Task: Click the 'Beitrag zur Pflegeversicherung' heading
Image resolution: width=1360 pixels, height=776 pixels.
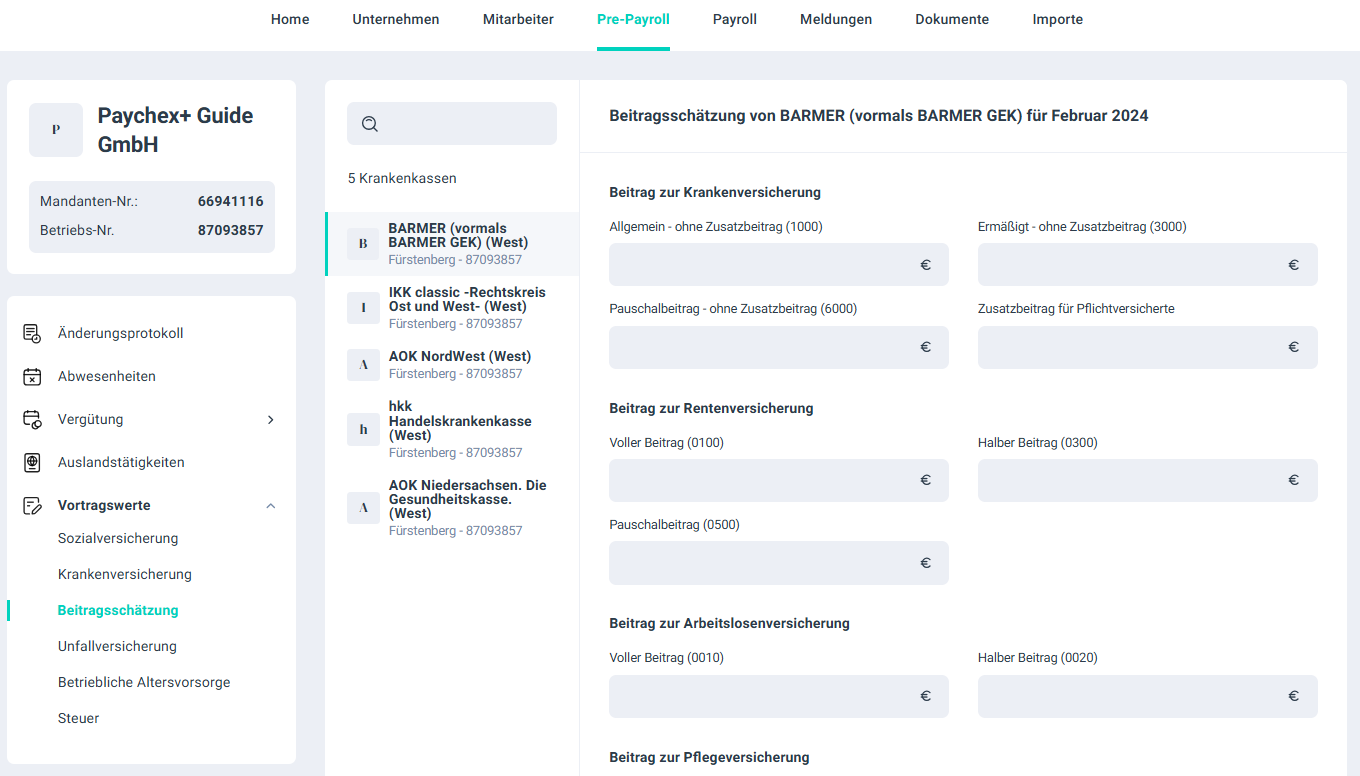Action: point(709,757)
